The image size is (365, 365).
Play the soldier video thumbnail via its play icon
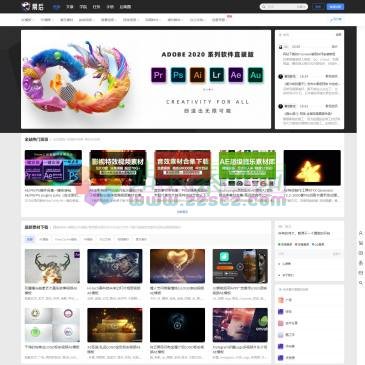click(115, 266)
